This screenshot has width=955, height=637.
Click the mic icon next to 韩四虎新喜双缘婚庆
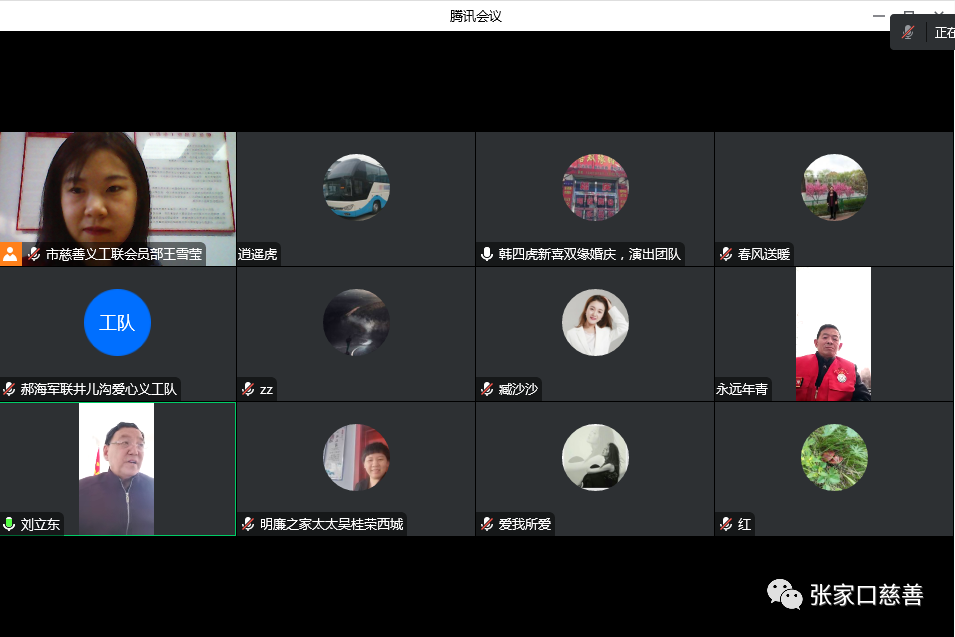[487, 255]
